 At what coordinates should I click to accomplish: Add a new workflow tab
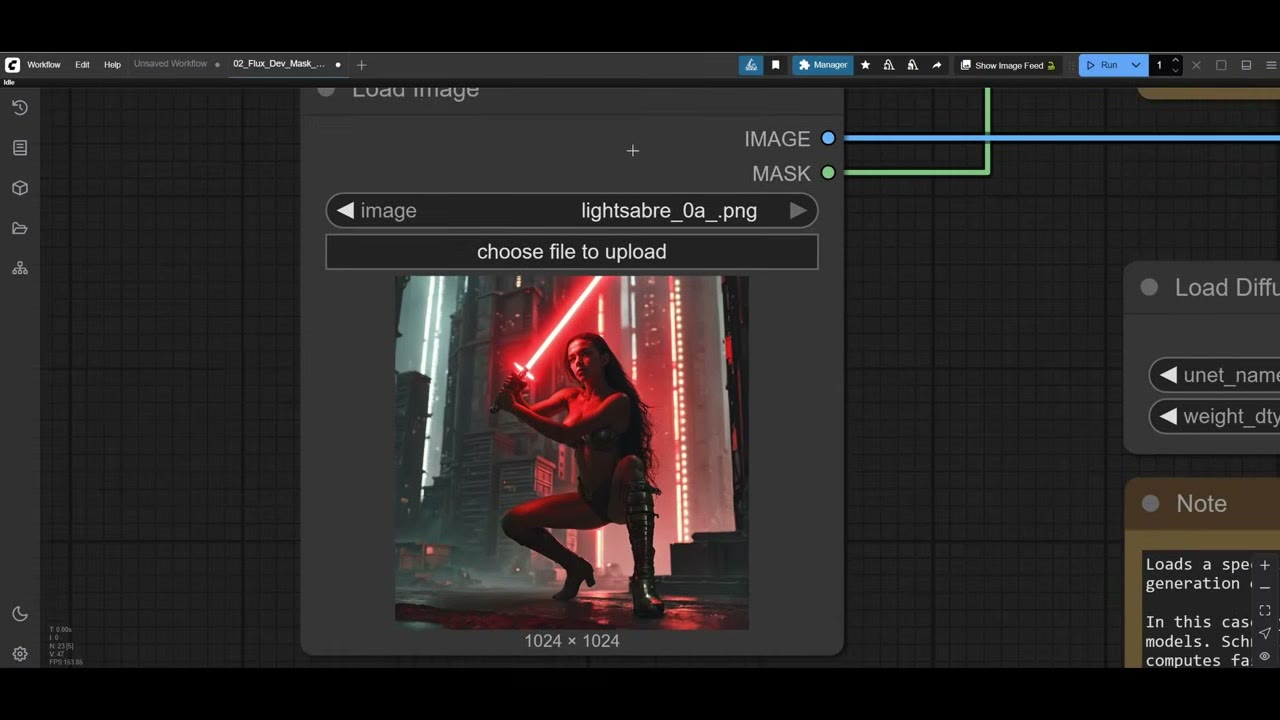(x=362, y=65)
